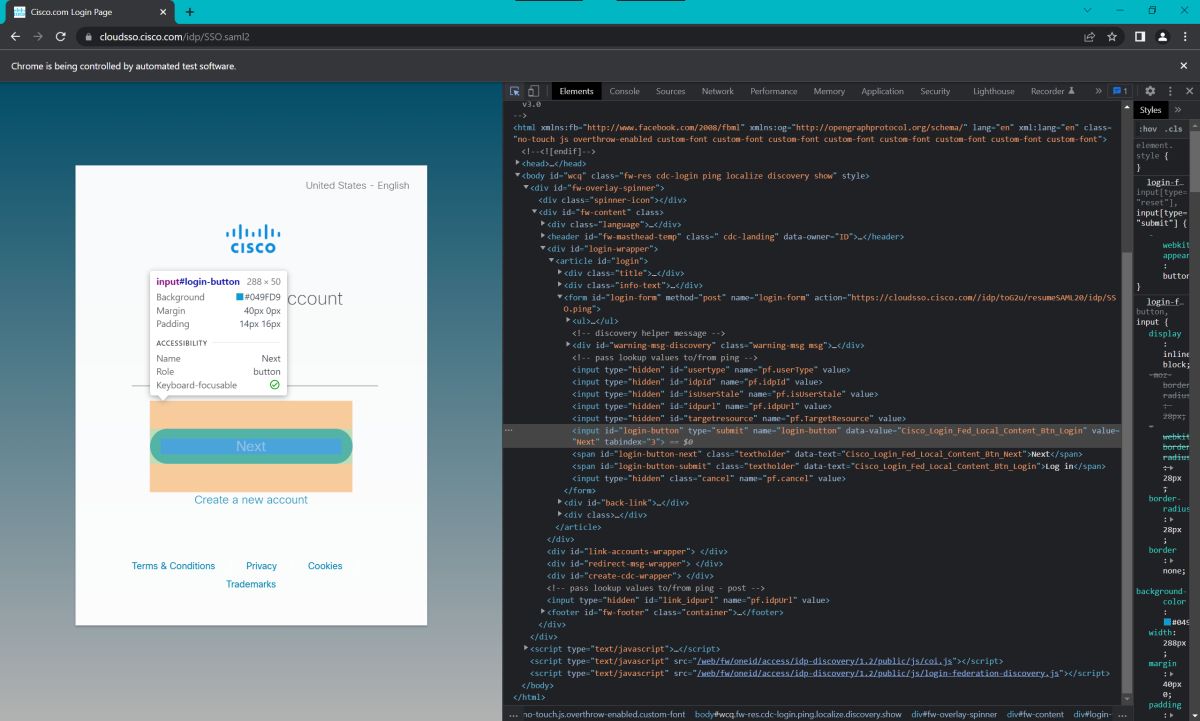The height and width of the screenshot is (721, 1200).
Task: Select body#wcq breadcrumb in DOM path
Action: (798, 714)
